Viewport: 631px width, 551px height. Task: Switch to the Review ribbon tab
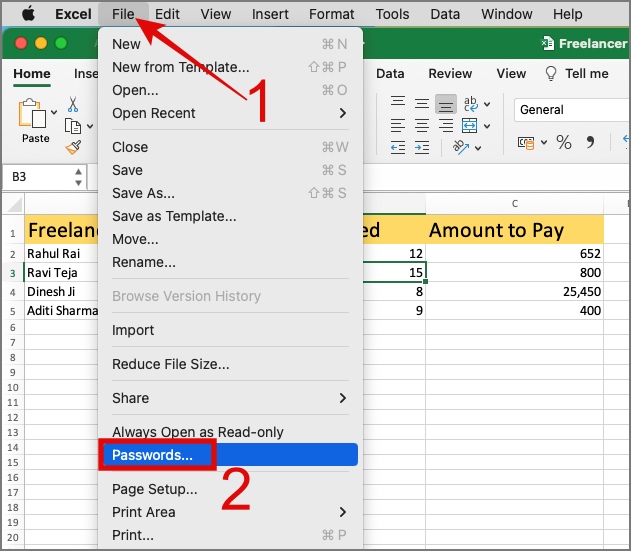coord(450,74)
